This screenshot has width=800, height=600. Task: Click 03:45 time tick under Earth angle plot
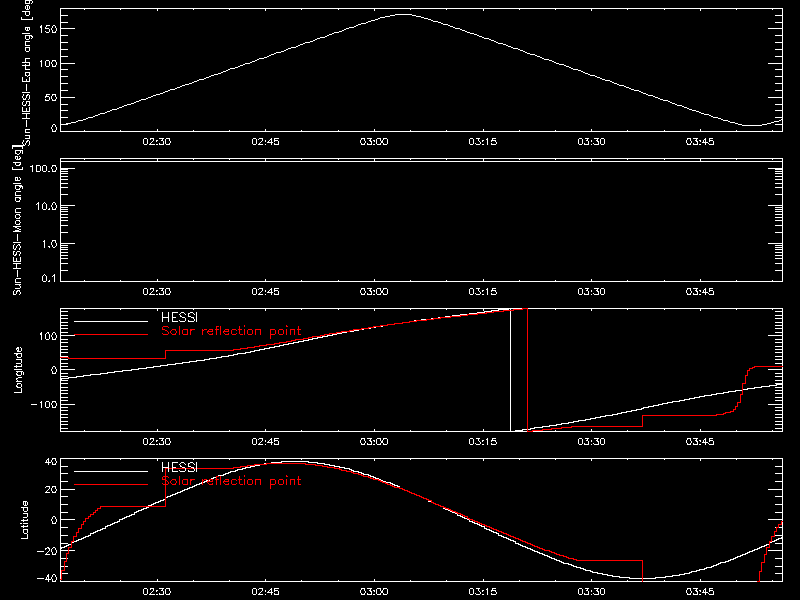[x=700, y=141]
